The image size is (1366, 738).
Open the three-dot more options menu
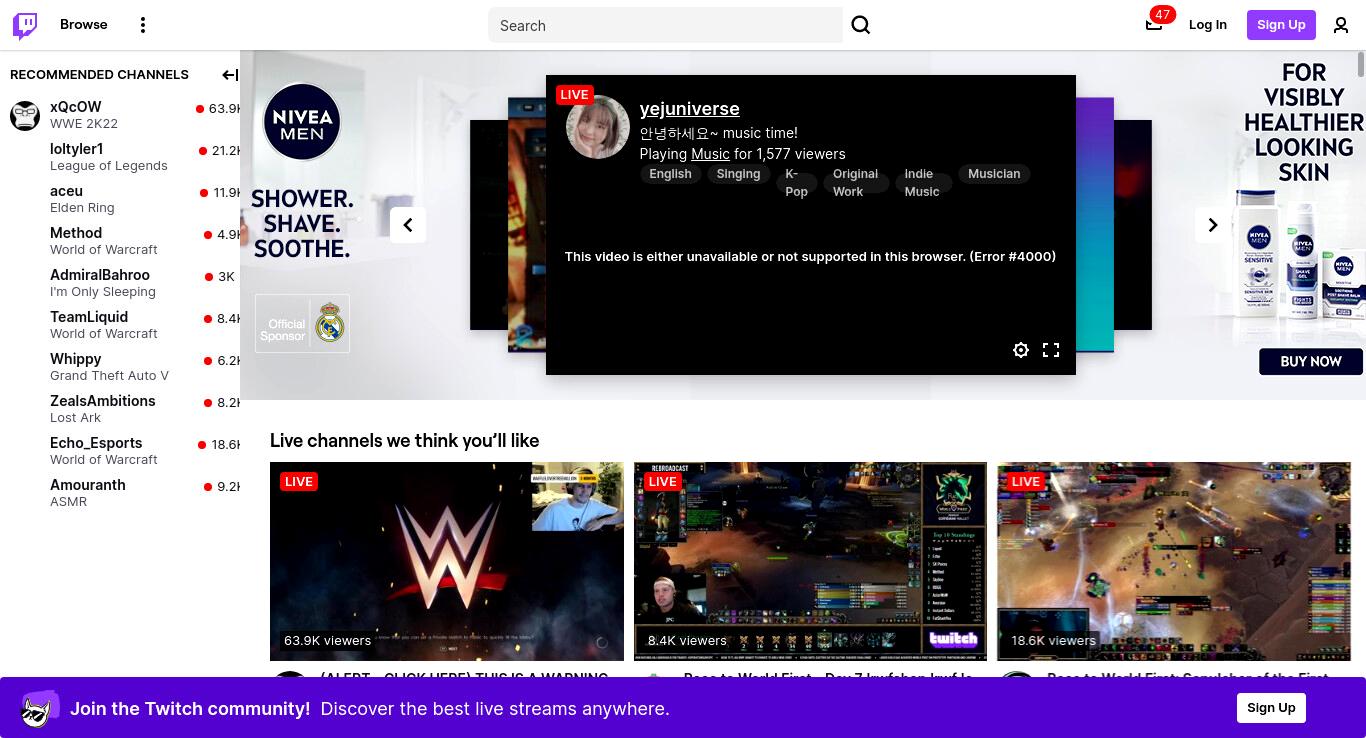(143, 25)
